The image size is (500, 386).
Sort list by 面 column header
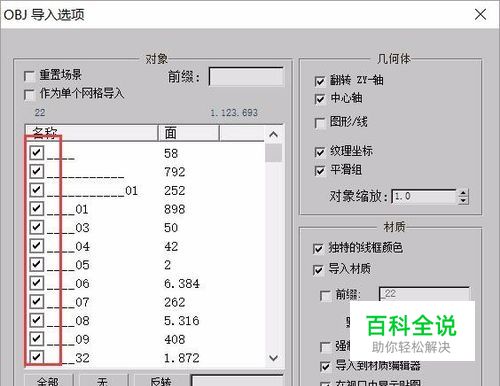tap(188, 133)
